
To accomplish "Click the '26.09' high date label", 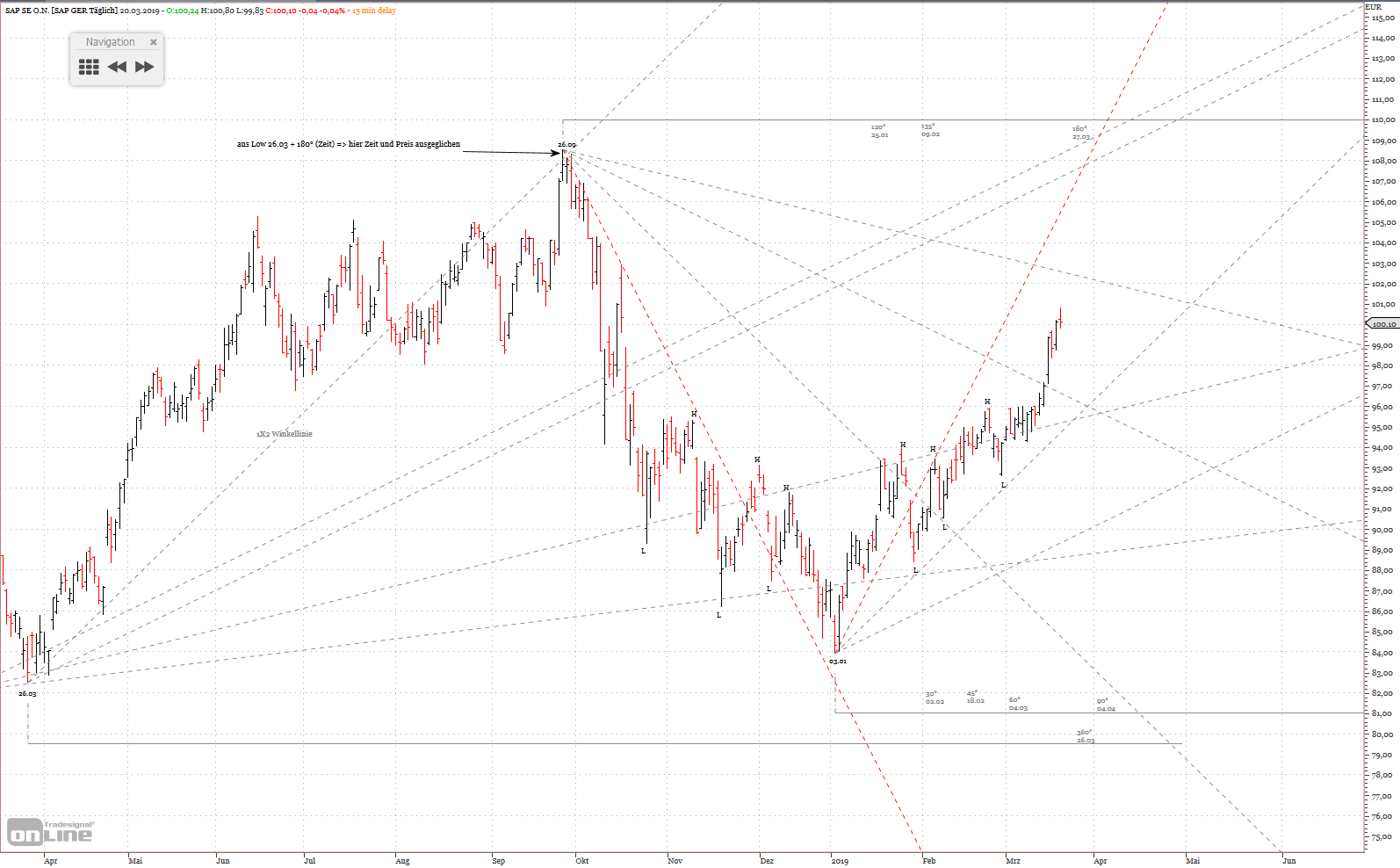I will [567, 144].
